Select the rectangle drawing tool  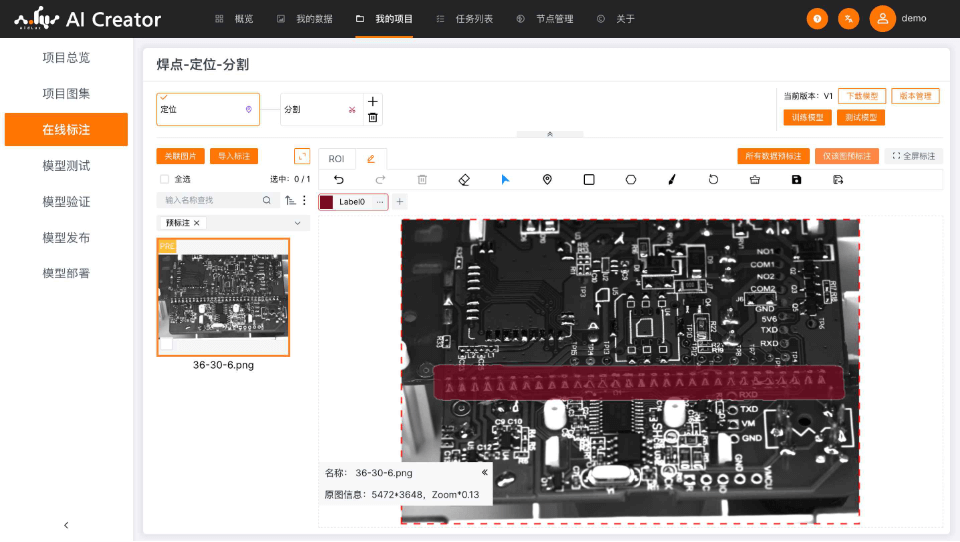(x=589, y=180)
